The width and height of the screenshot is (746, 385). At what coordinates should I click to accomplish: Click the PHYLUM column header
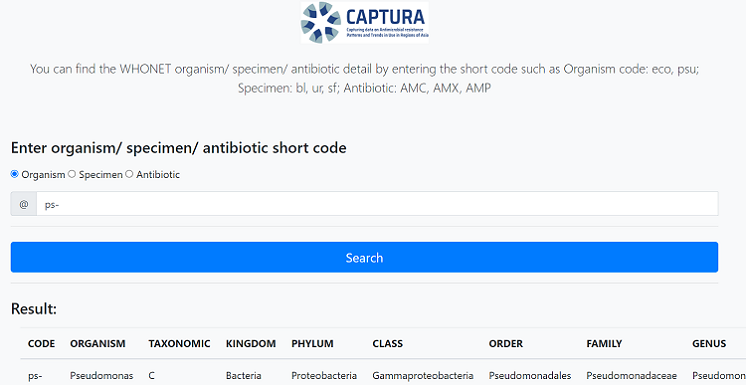pos(312,344)
